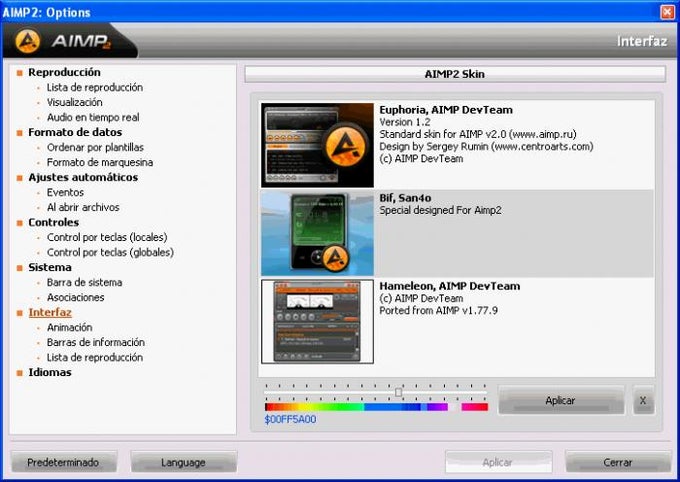
Task: Open the Idiomas section
Action: pyautogui.click(x=50, y=372)
